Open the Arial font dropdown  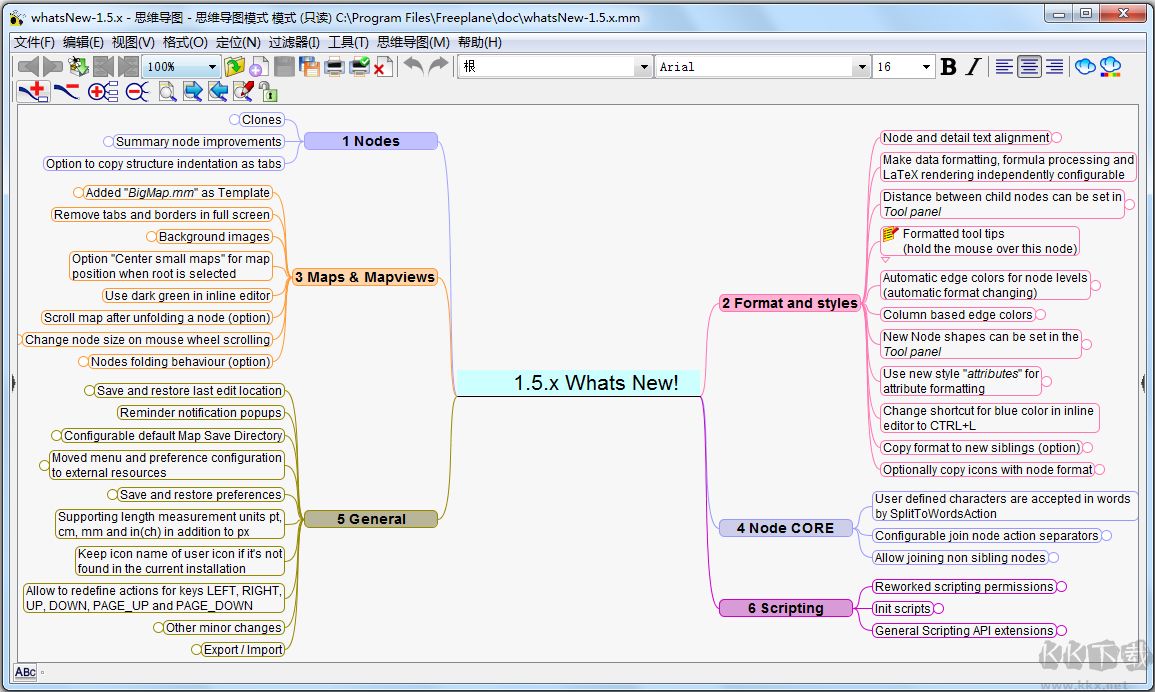click(x=861, y=67)
